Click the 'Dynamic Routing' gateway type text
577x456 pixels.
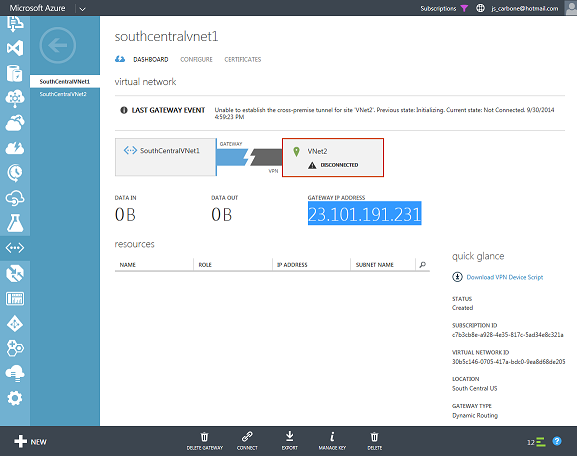[x=475, y=416]
